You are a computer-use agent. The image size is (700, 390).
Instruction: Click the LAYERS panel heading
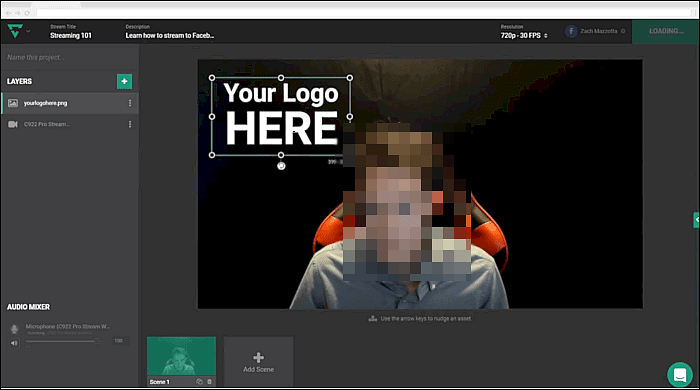19,81
